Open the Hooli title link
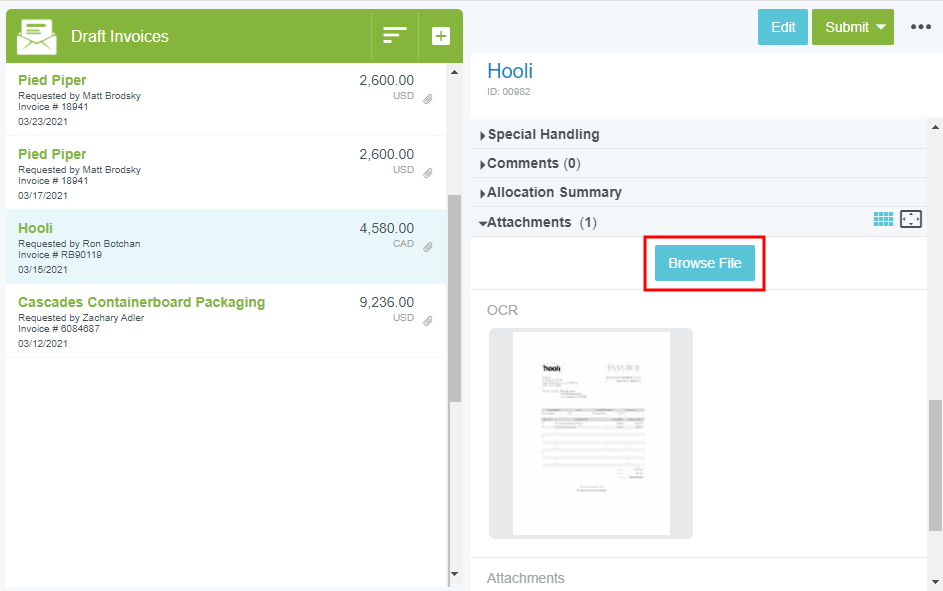Viewport: 943px width, 591px height. click(x=510, y=71)
